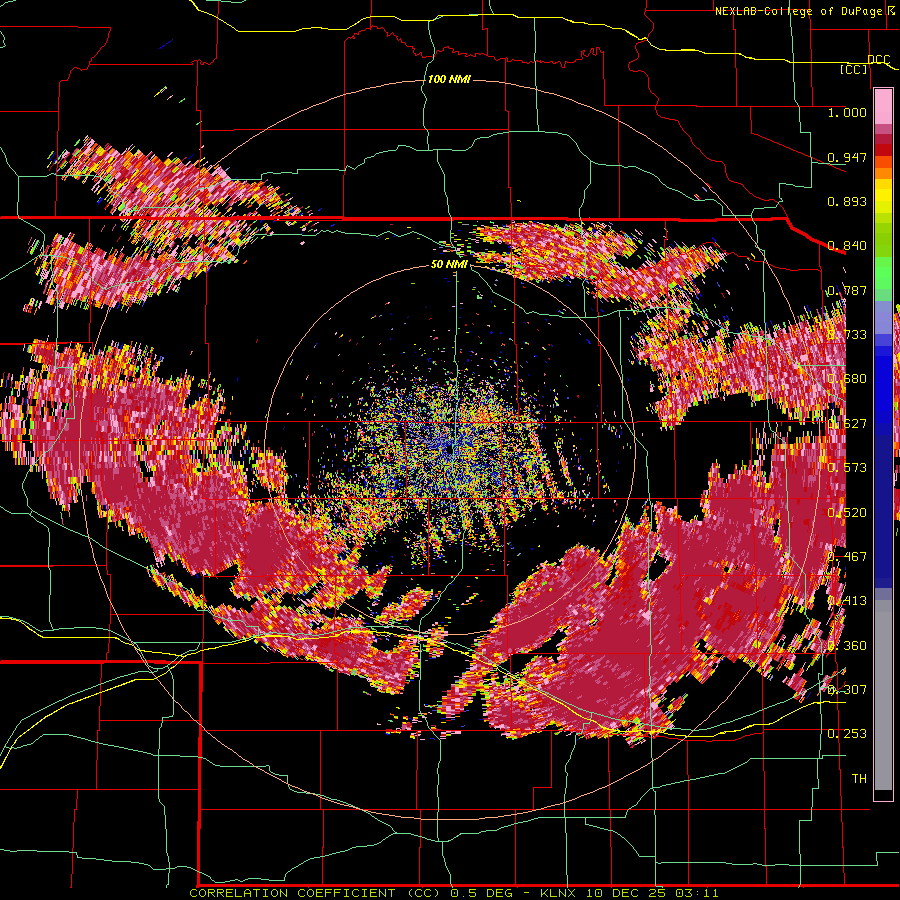Click the 0.840 scale value
Viewport: 900px width, 900px height.
click(847, 246)
